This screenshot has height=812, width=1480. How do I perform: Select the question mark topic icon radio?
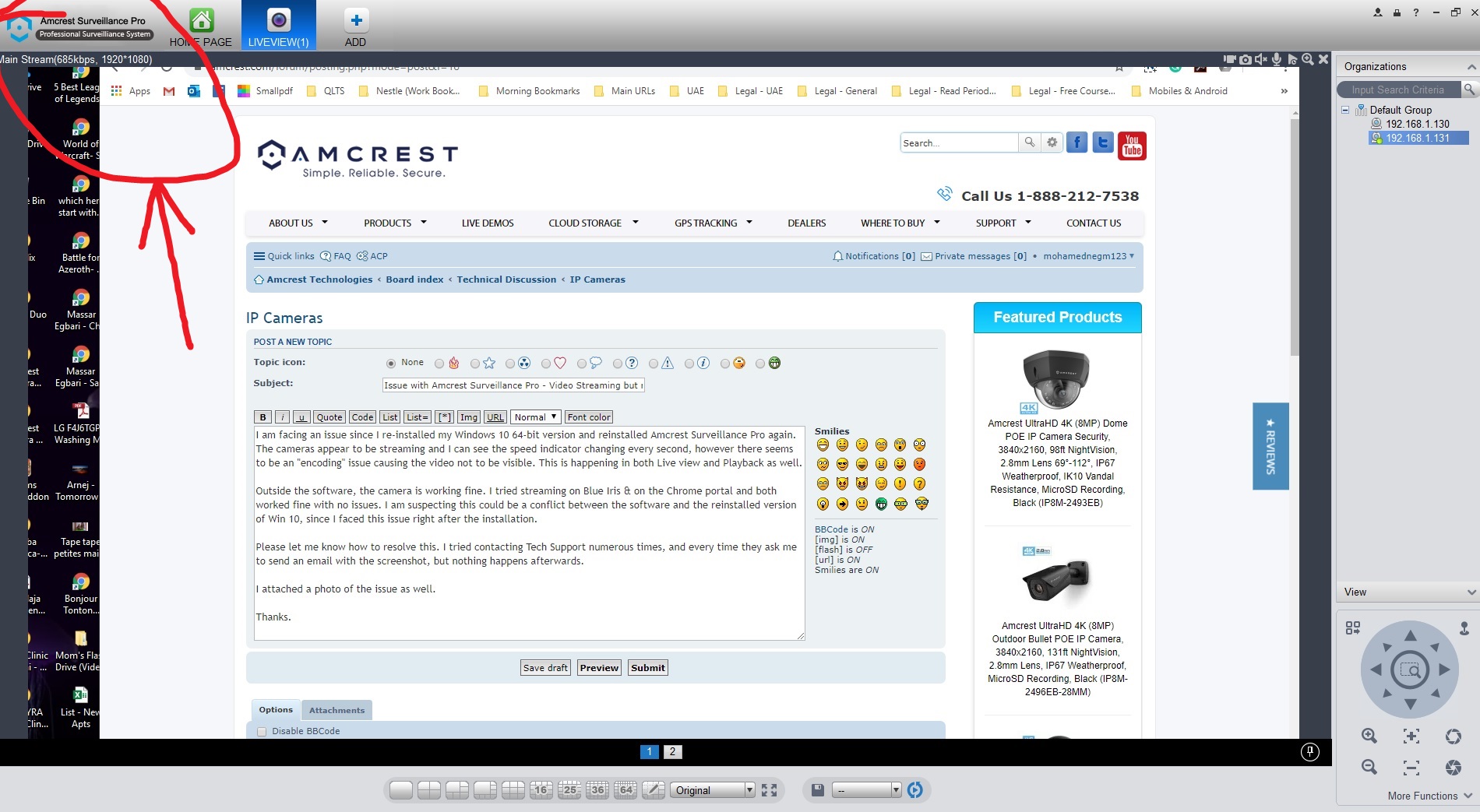[x=618, y=364]
